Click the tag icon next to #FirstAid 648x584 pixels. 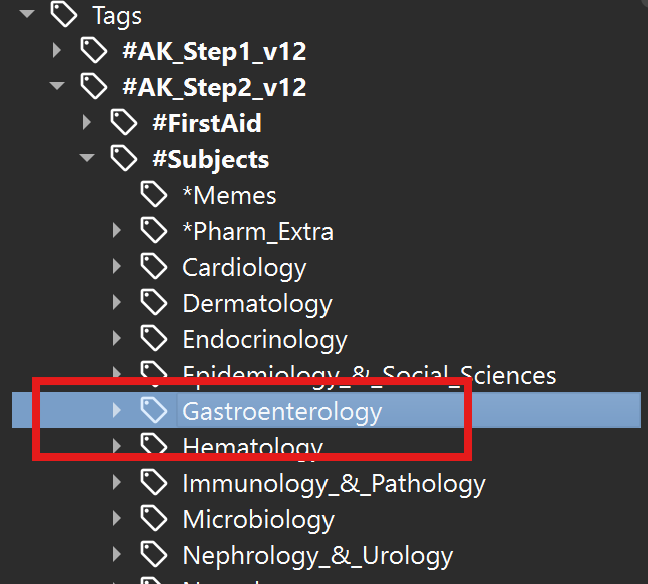(123, 123)
